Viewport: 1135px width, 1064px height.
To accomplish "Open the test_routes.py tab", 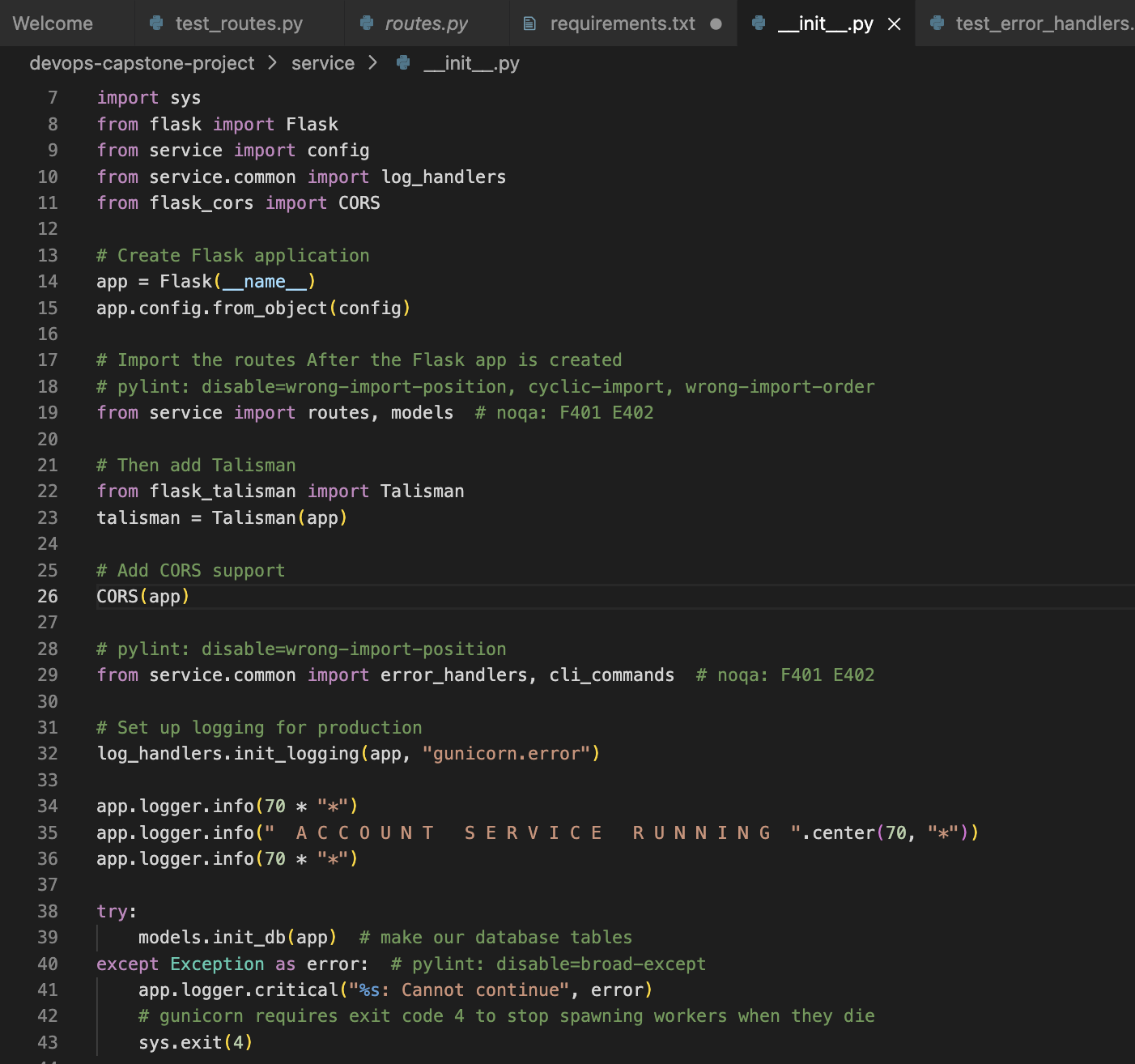I will pyautogui.click(x=239, y=23).
